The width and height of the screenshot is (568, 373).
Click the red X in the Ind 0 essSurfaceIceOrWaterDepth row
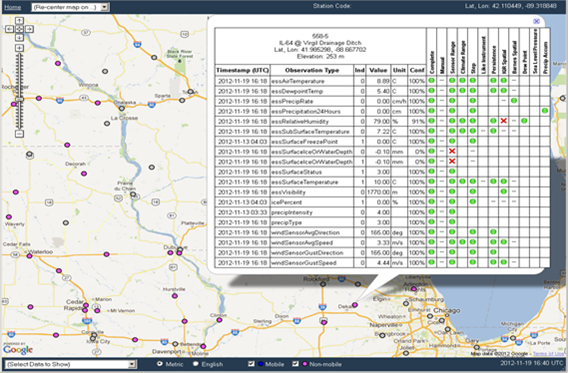[x=452, y=151]
